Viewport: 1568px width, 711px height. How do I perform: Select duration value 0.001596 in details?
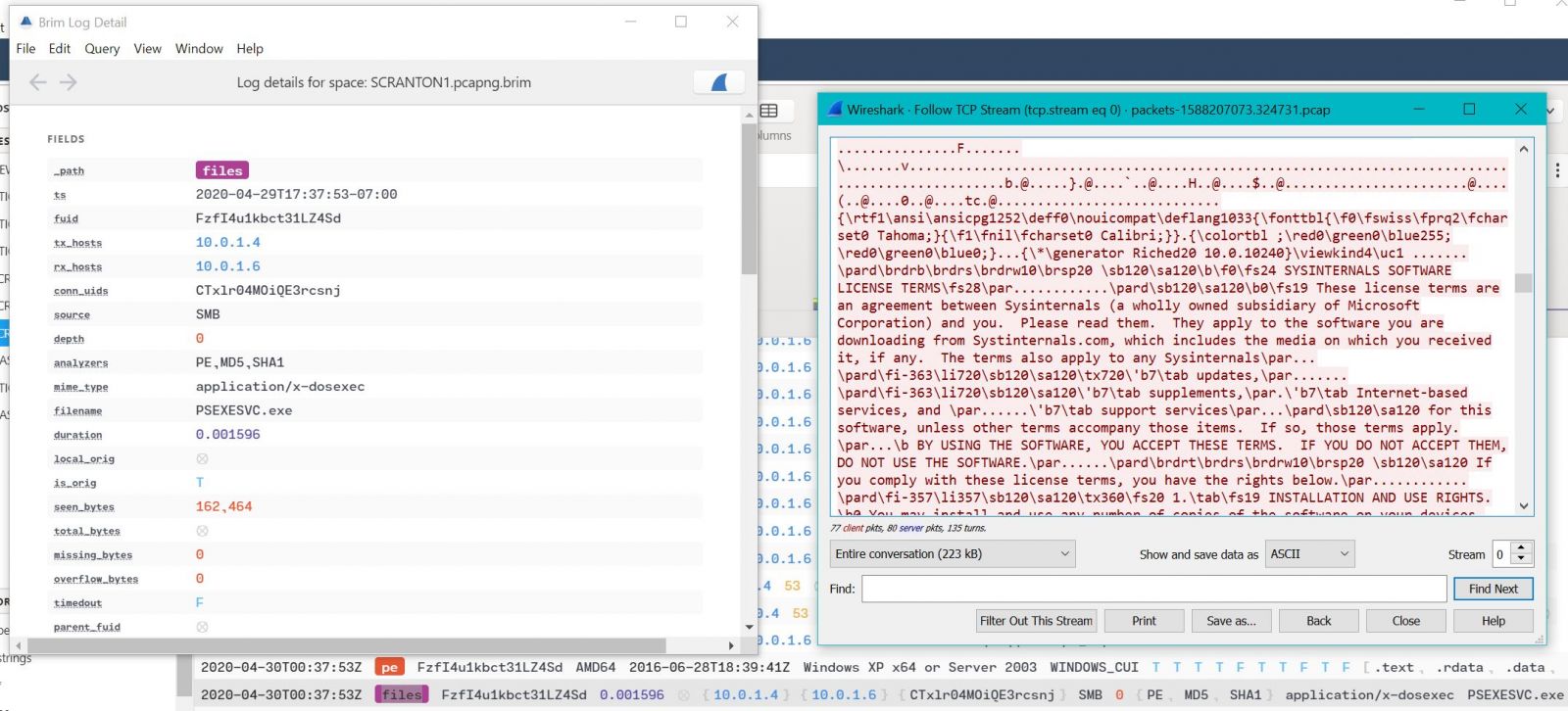pos(228,435)
